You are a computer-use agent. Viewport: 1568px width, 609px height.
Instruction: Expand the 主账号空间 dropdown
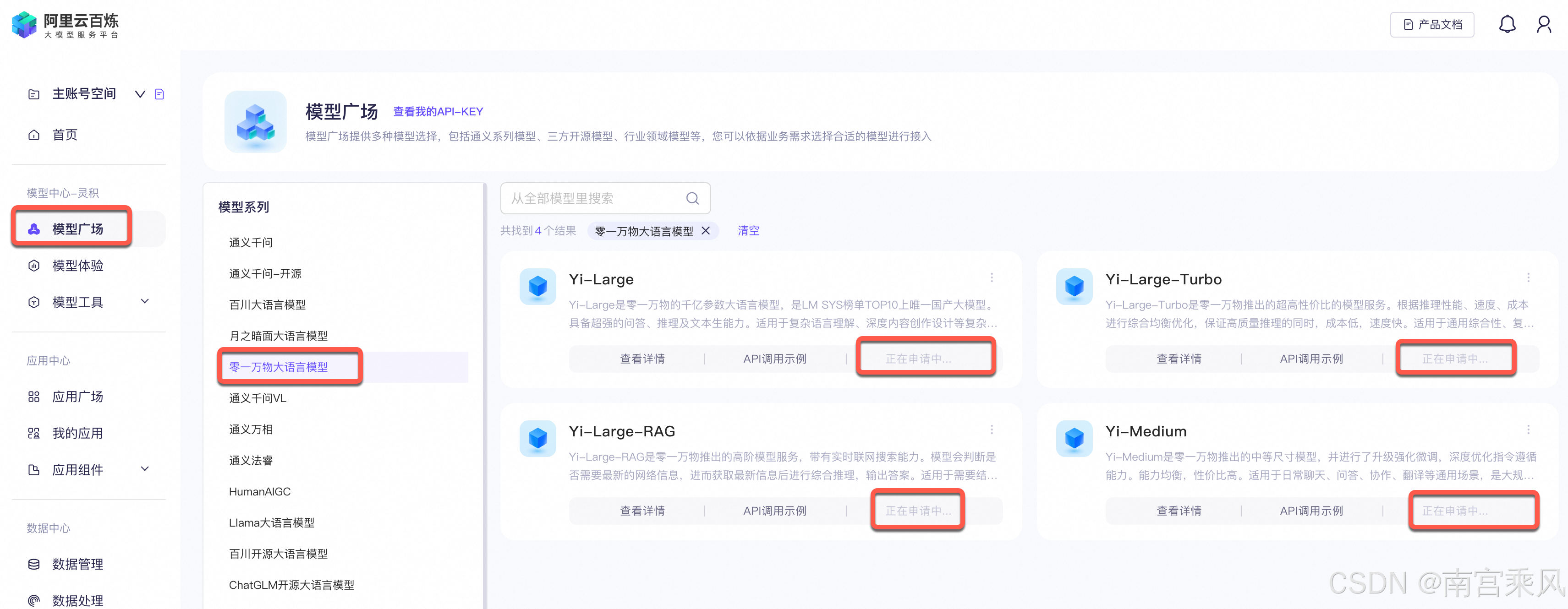pos(139,94)
